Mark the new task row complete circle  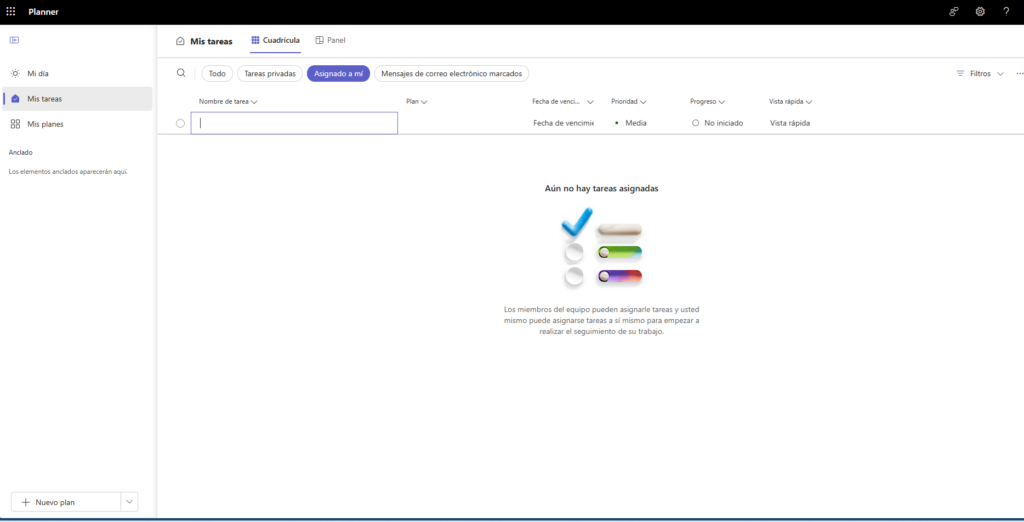(x=180, y=123)
